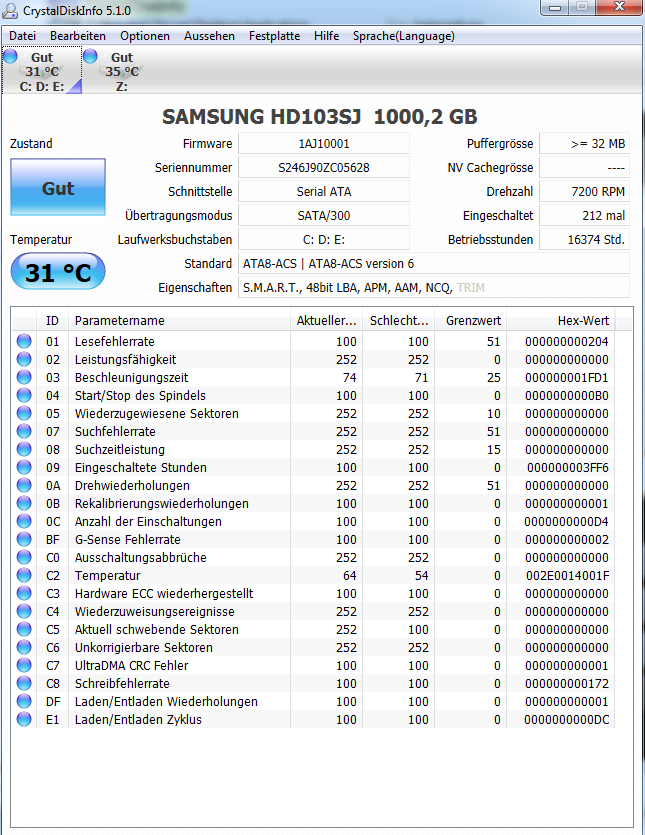Click the Standard field ATA8-ACS

click(434, 264)
